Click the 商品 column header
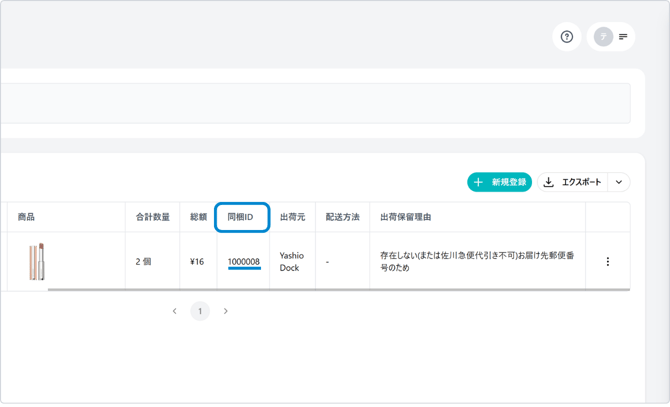The width and height of the screenshot is (670, 407). (26, 217)
